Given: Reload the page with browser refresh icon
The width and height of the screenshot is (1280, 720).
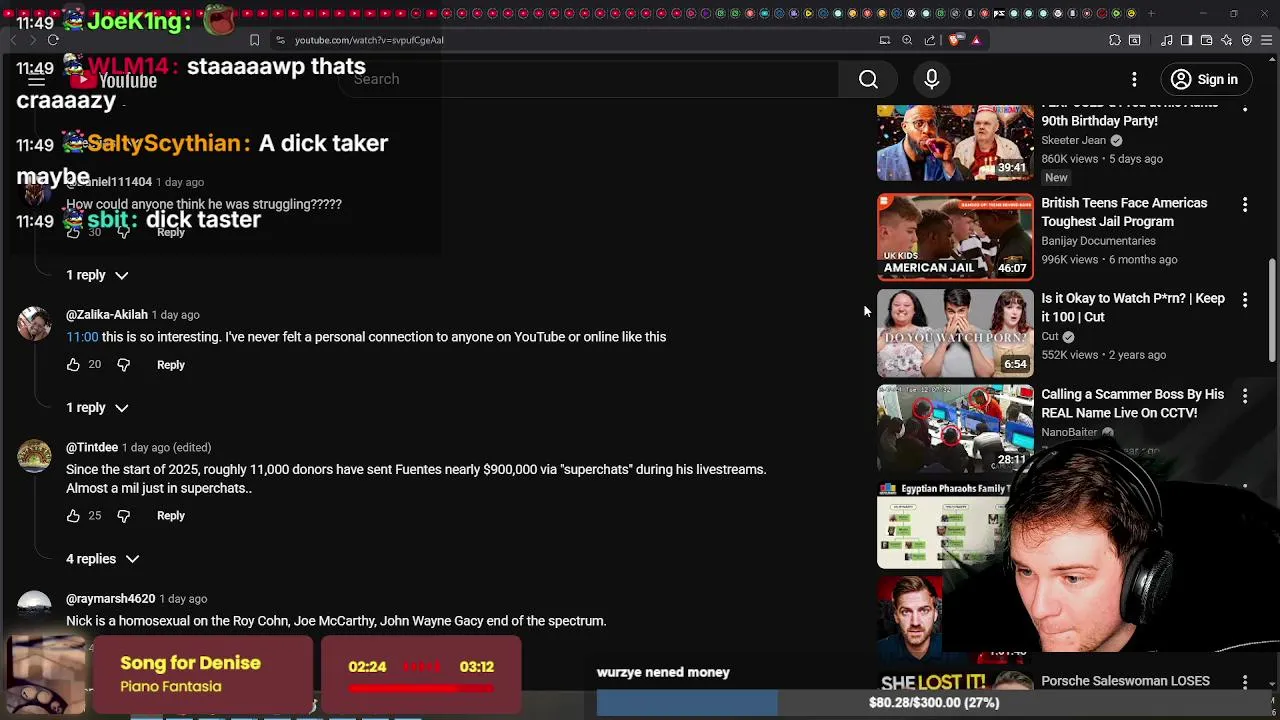Looking at the screenshot, I should pyautogui.click(x=53, y=40).
